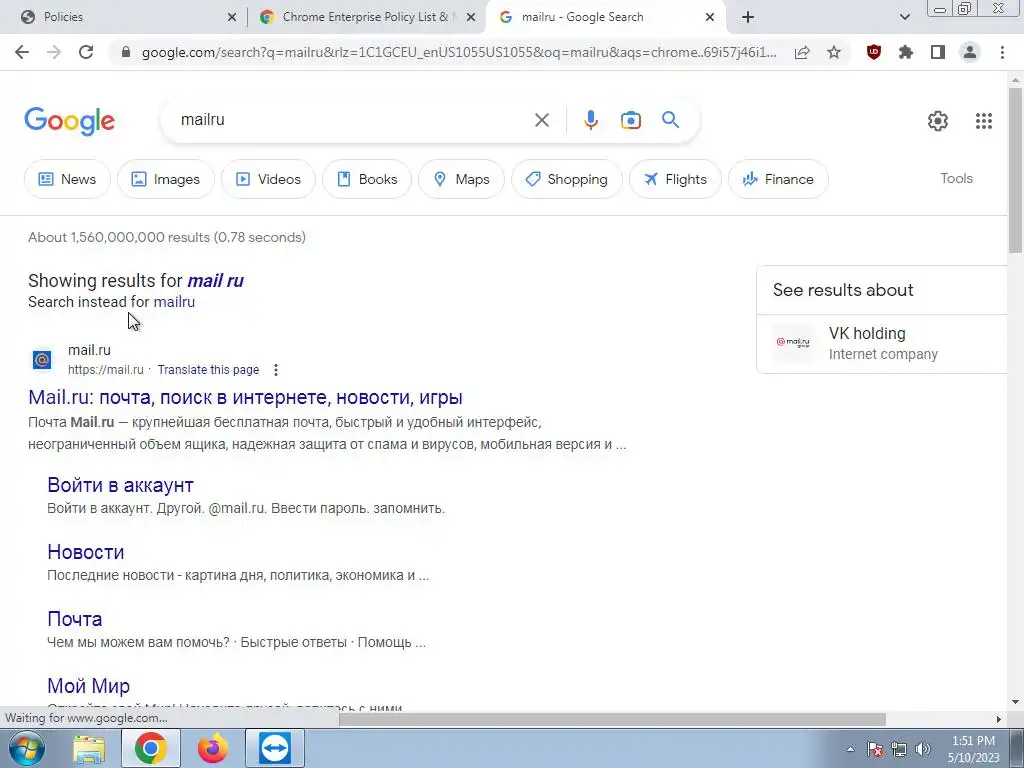1024x768 pixels.
Task: Open Google quick settings gear
Action: pos(938,121)
